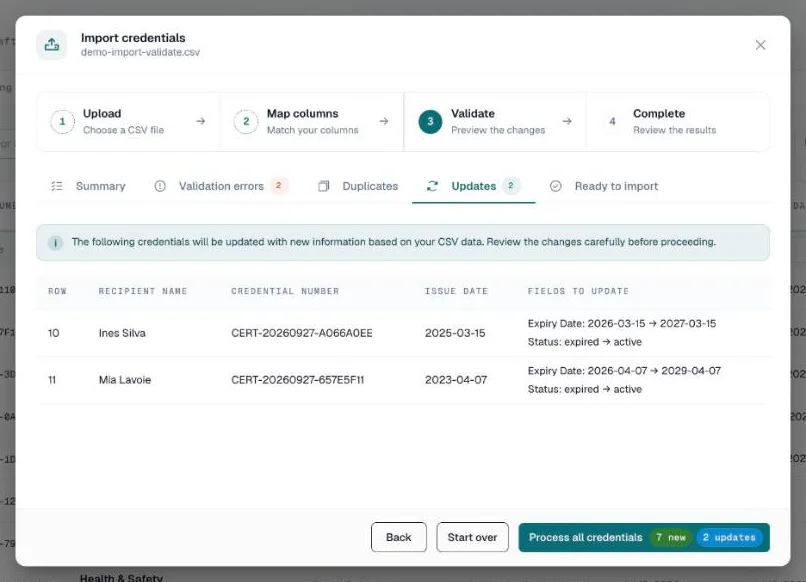
Task: Click Preview the changes subtitle
Action: pos(498,130)
